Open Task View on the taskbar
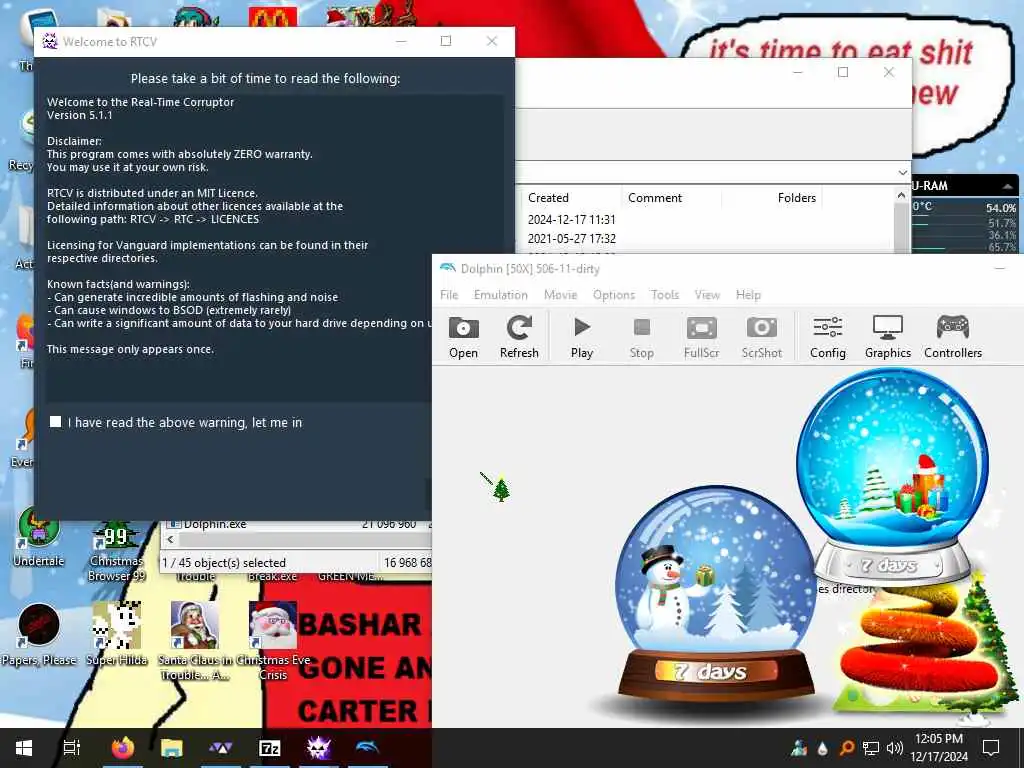The height and width of the screenshot is (768, 1024). pos(71,748)
